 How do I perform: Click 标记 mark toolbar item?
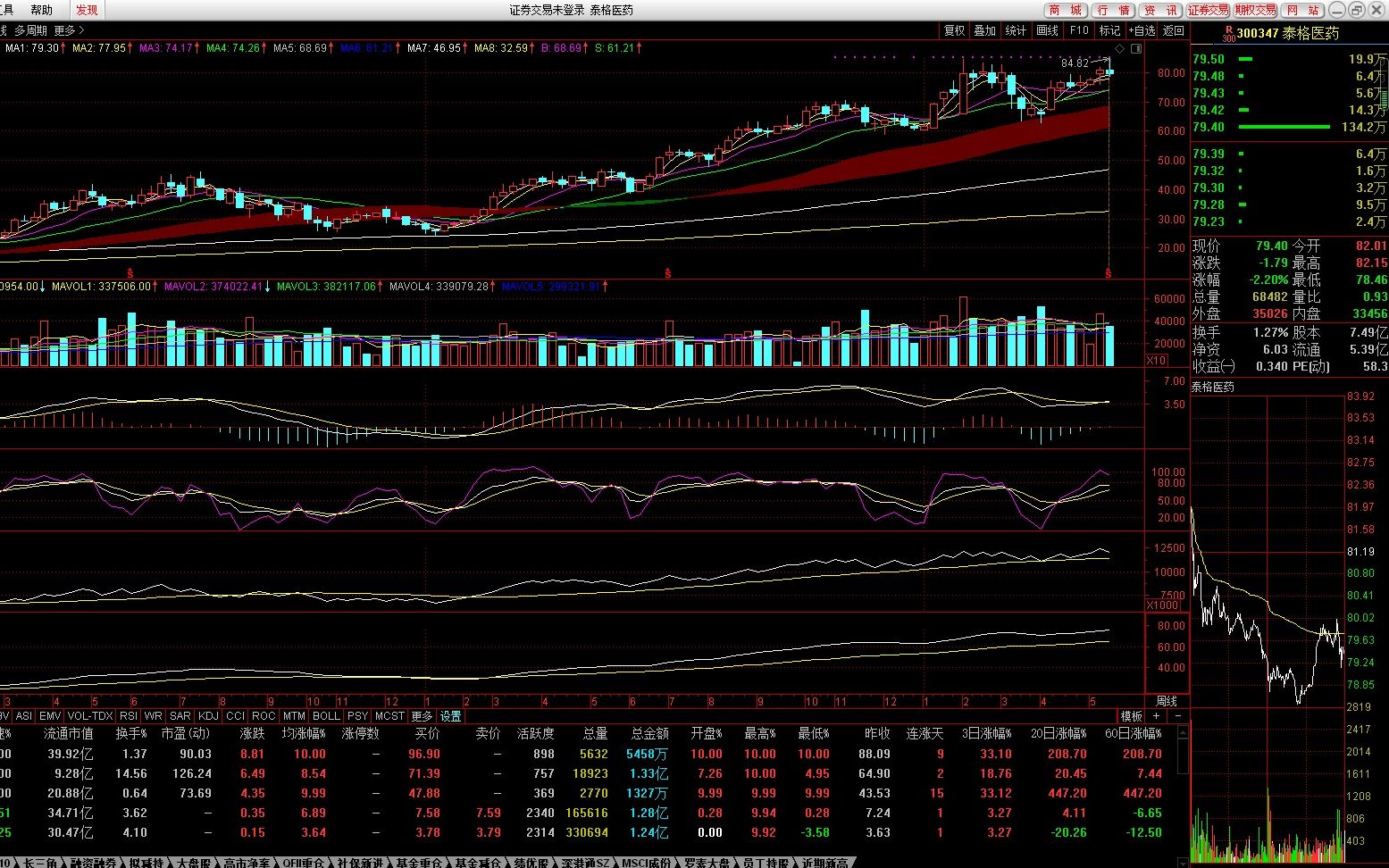point(1109,30)
